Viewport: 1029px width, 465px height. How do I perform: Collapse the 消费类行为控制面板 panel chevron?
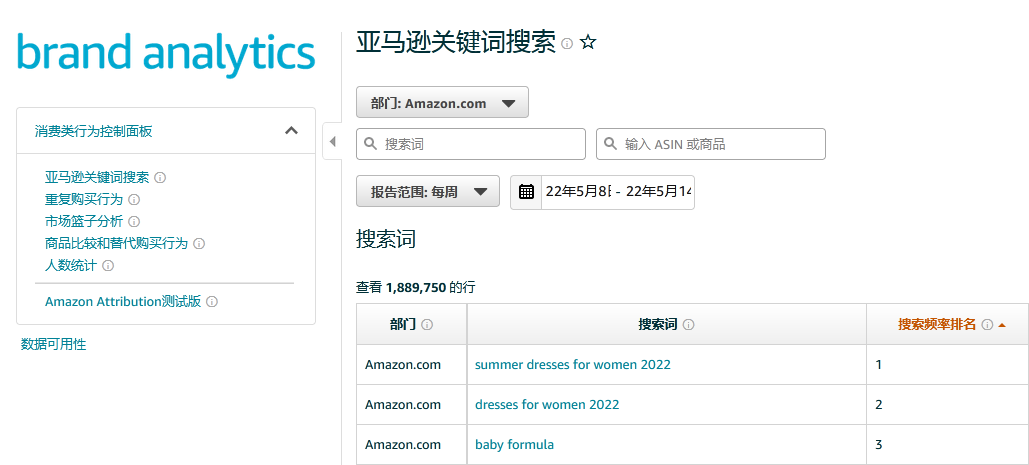point(291,131)
